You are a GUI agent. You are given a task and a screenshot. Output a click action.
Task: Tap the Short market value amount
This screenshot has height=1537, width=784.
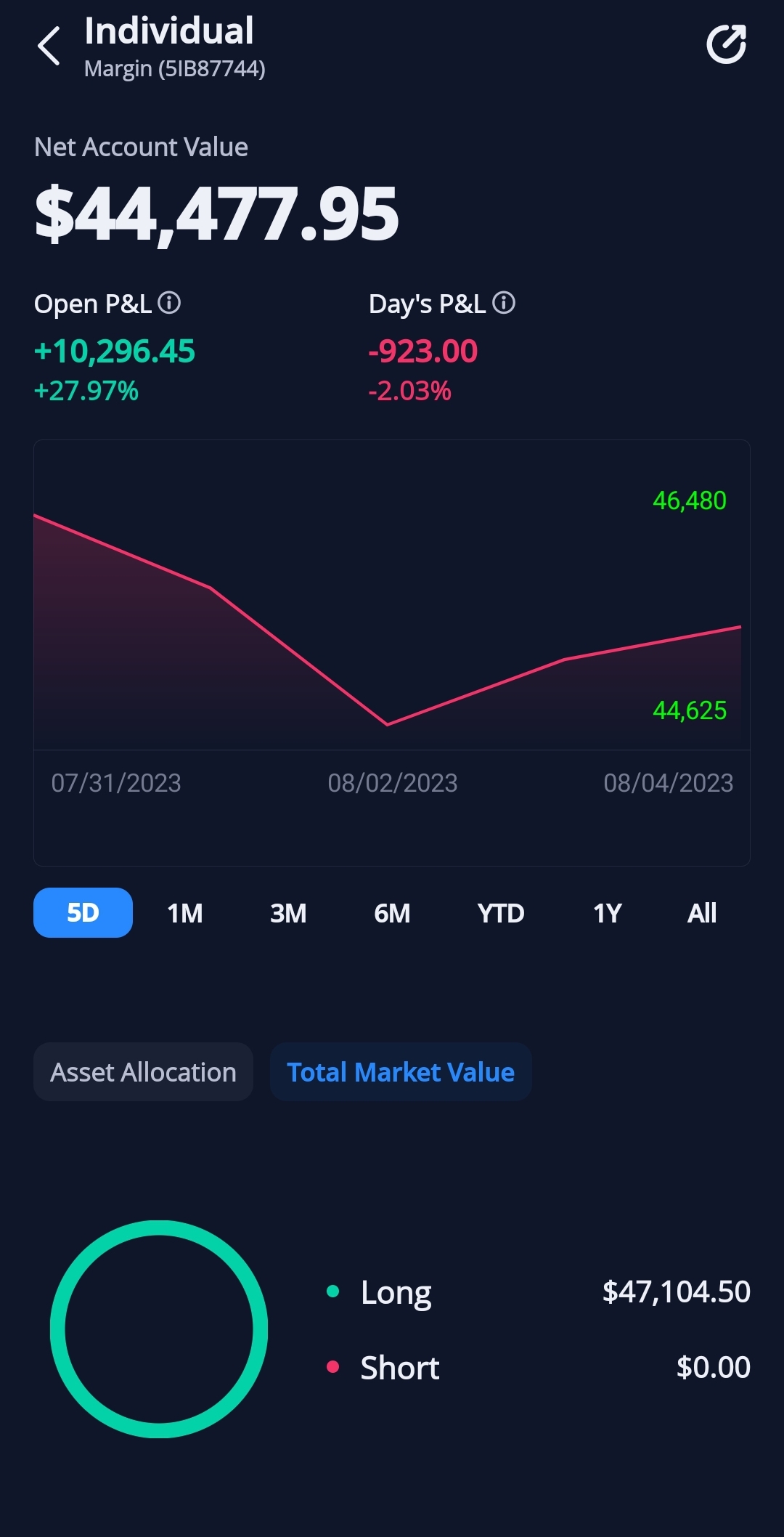point(713,1368)
